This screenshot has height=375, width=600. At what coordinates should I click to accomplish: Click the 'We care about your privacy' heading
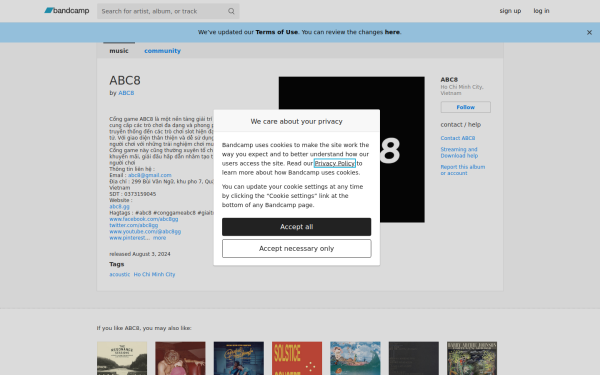296,121
